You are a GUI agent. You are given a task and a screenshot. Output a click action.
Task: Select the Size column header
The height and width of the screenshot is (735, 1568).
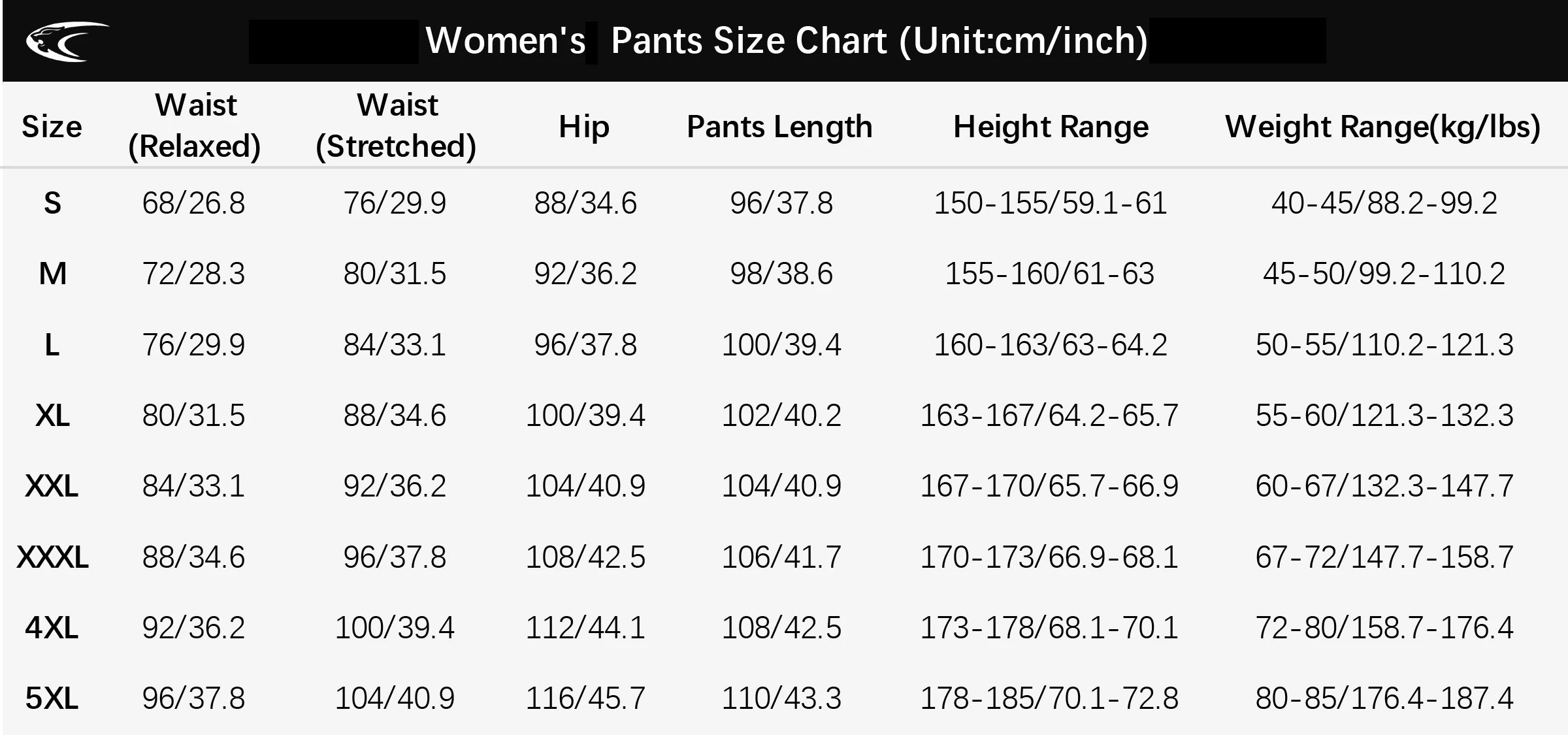point(52,126)
